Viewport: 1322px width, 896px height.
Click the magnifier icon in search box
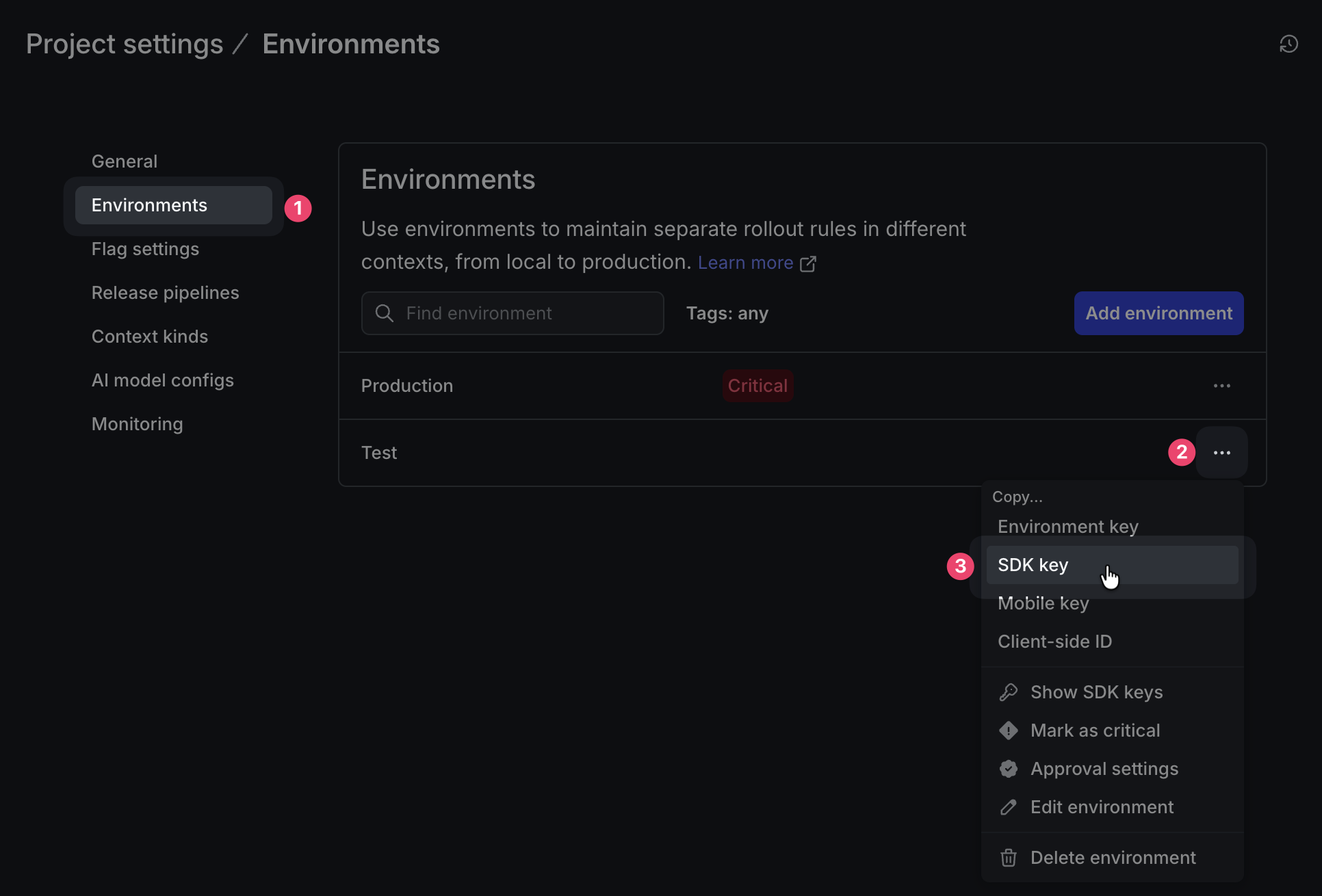click(x=385, y=313)
